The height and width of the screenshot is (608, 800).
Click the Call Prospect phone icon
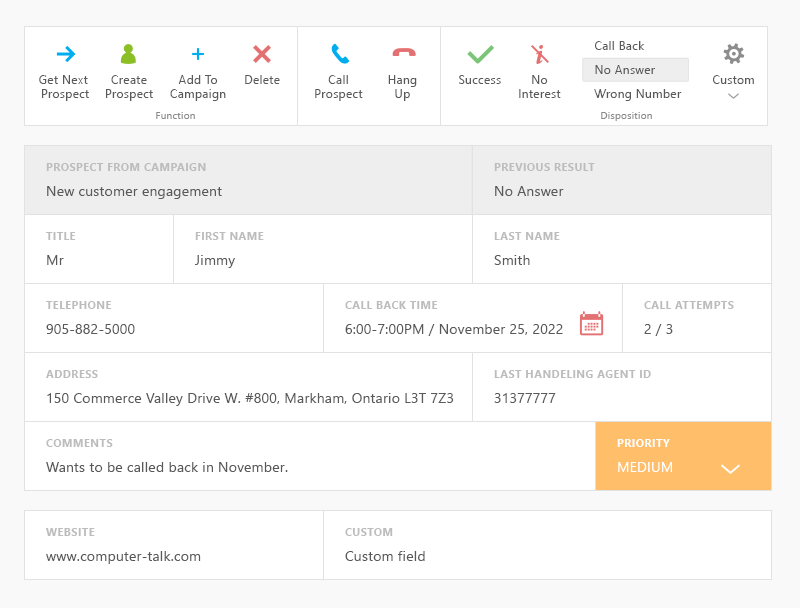click(339, 54)
